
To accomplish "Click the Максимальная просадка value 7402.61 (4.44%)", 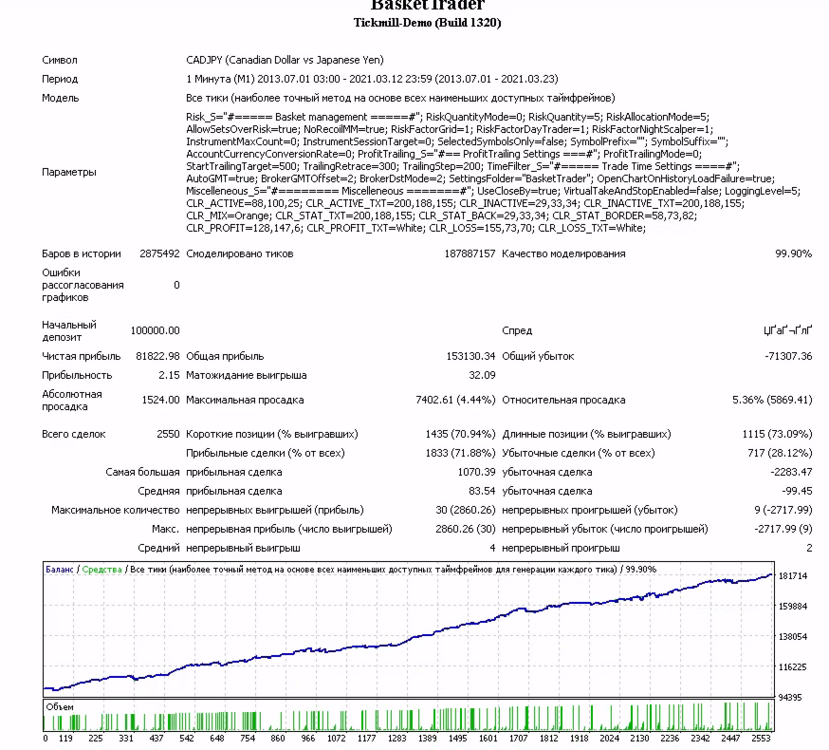I will (x=456, y=400).
